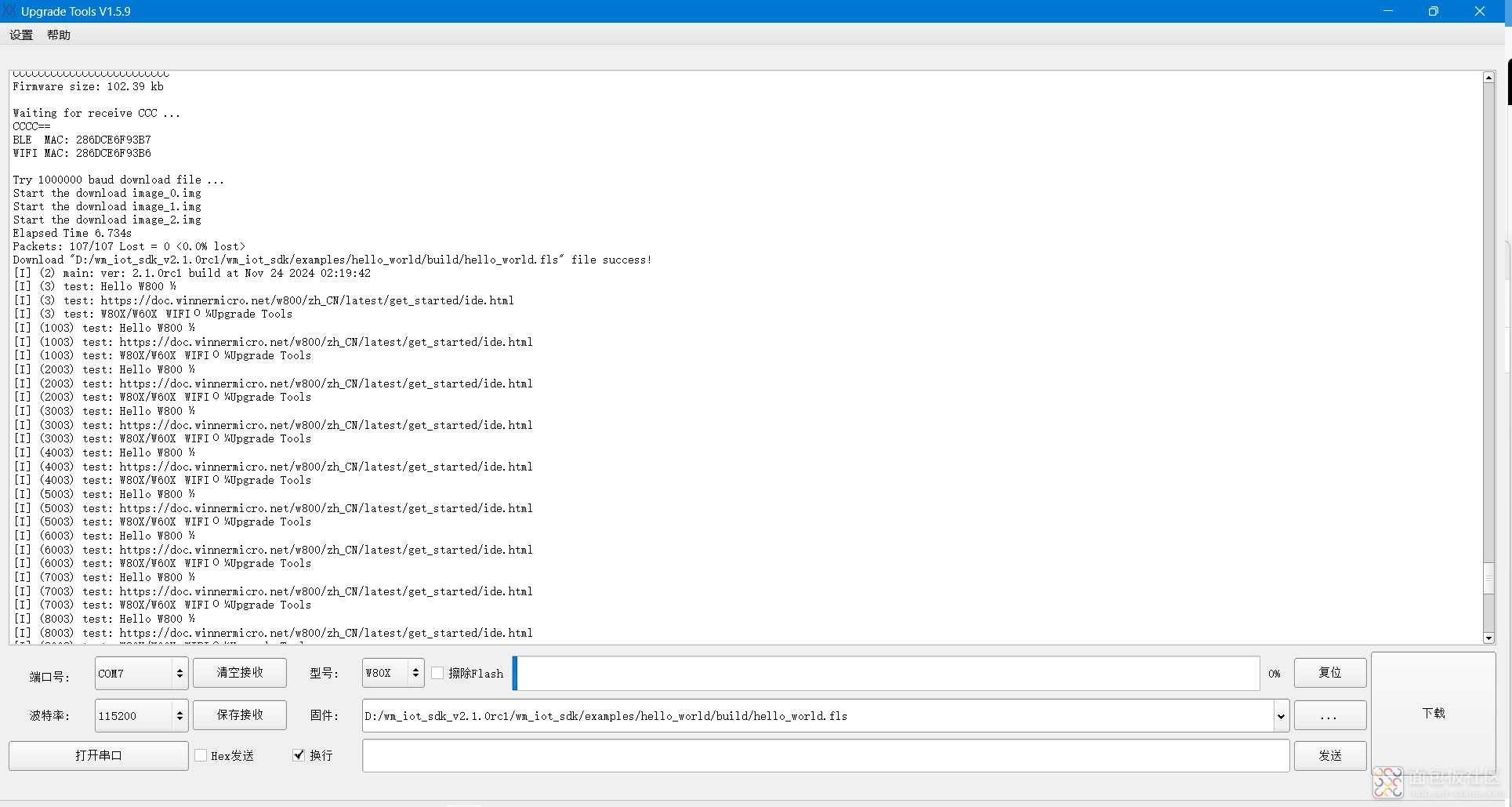The image size is (1512, 807).
Task: Toggle the Hex发送 checkbox
Action: coord(201,755)
